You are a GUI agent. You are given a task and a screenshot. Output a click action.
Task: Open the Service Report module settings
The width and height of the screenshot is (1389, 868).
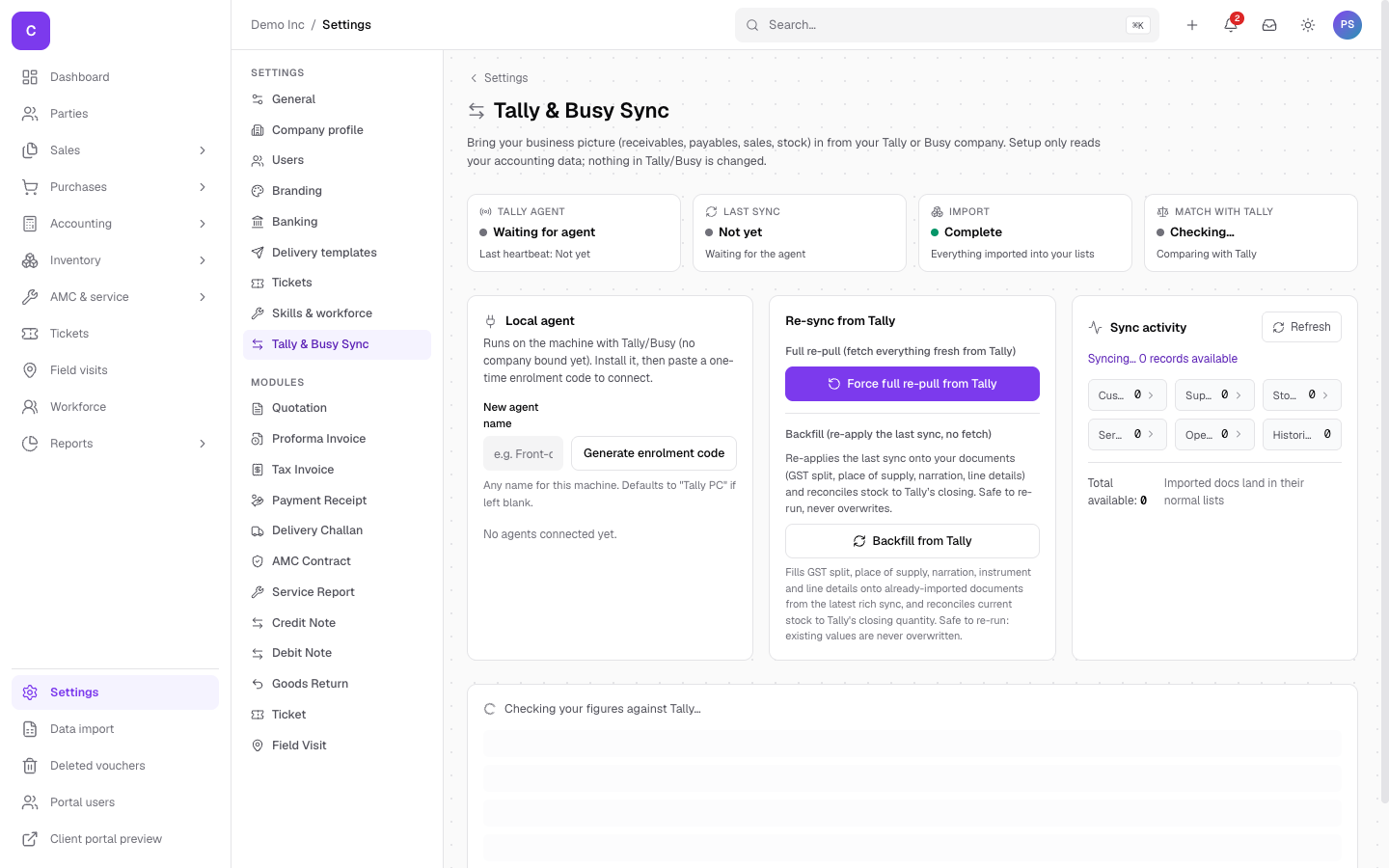pyautogui.click(x=337, y=592)
